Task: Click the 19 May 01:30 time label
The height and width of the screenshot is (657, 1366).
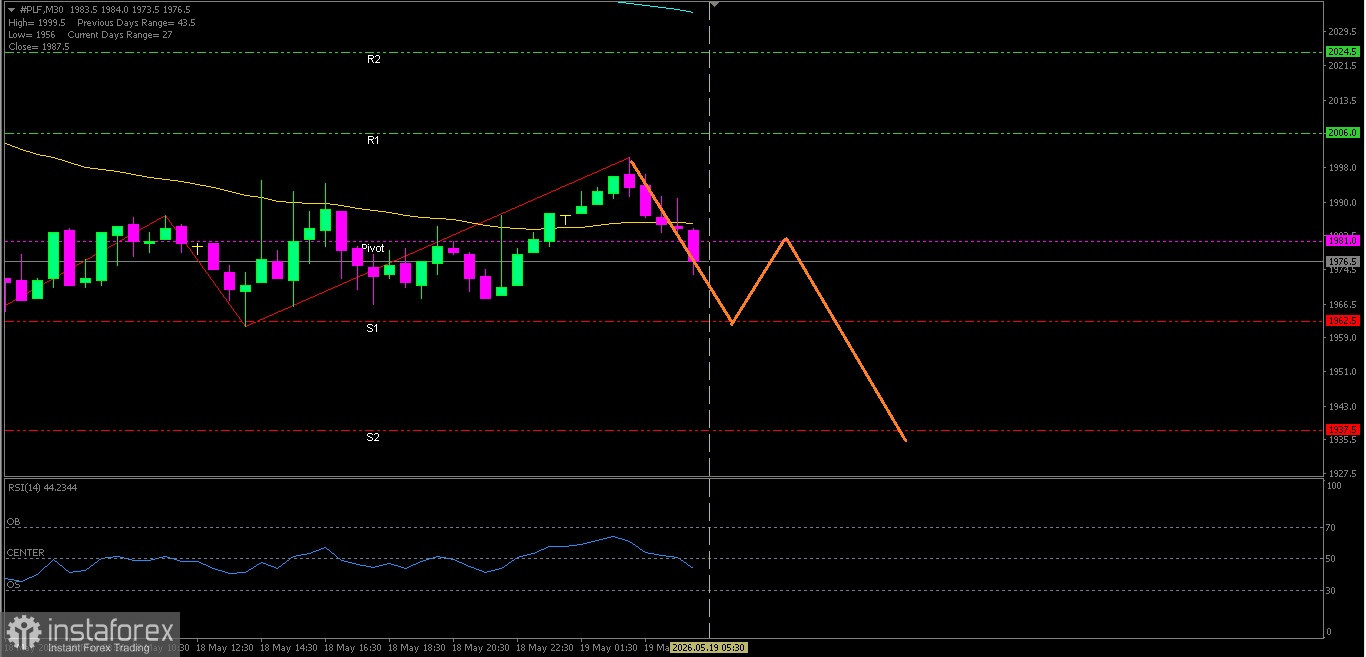Action: pyautogui.click(x=609, y=648)
